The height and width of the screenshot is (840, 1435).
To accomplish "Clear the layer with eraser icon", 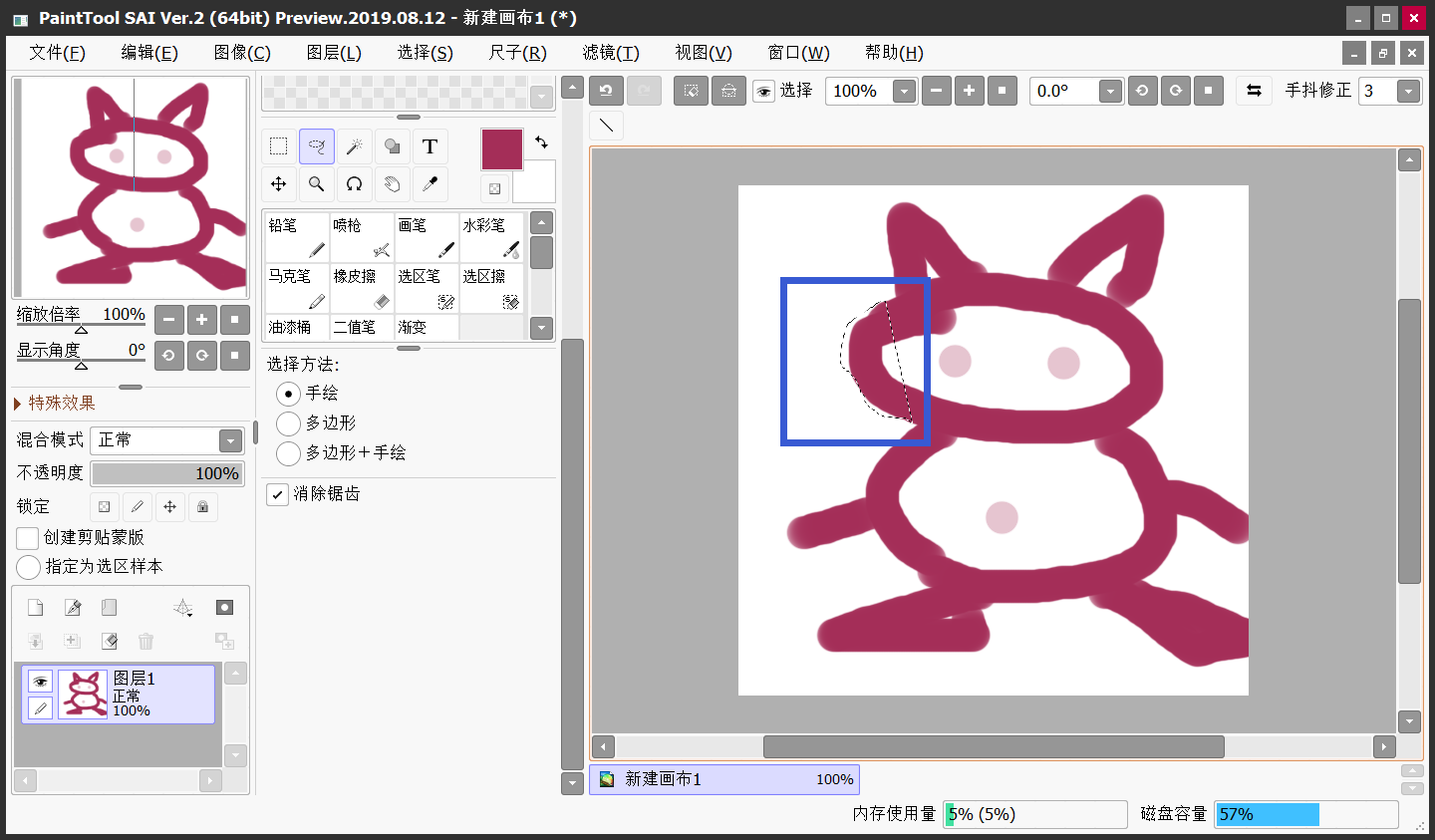I will pos(110,641).
